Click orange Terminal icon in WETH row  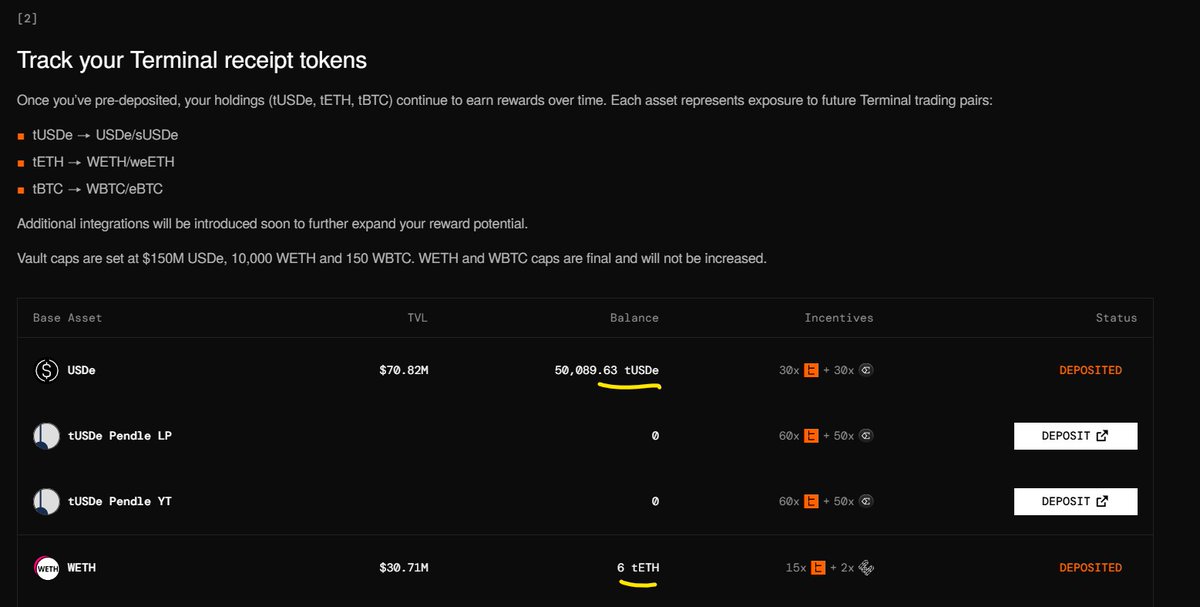click(x=818, y=568)
